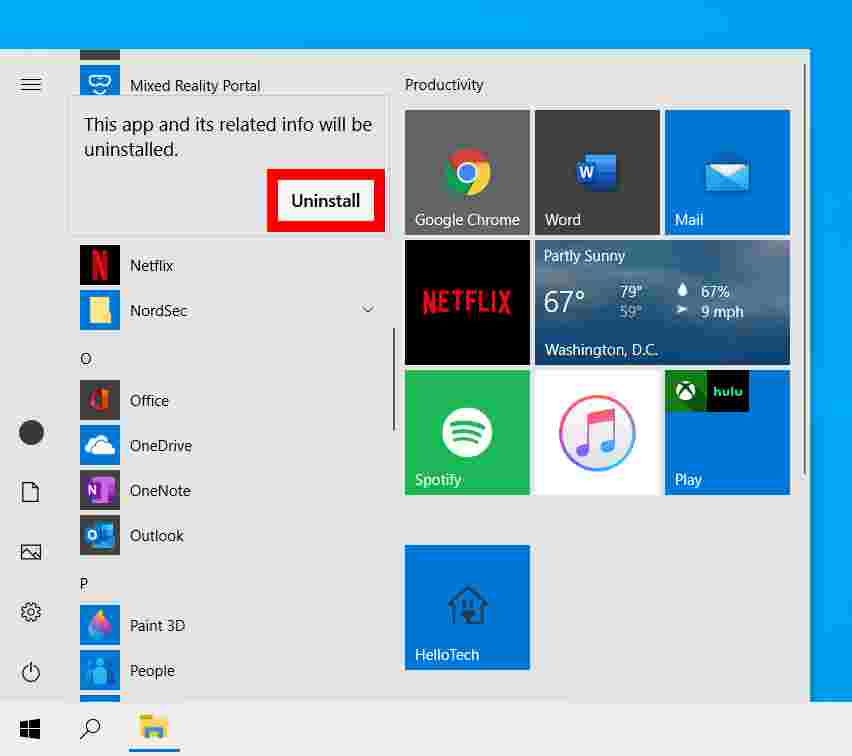
Task: Open the Pictures sidebar icon
Action: click(31, 552)
